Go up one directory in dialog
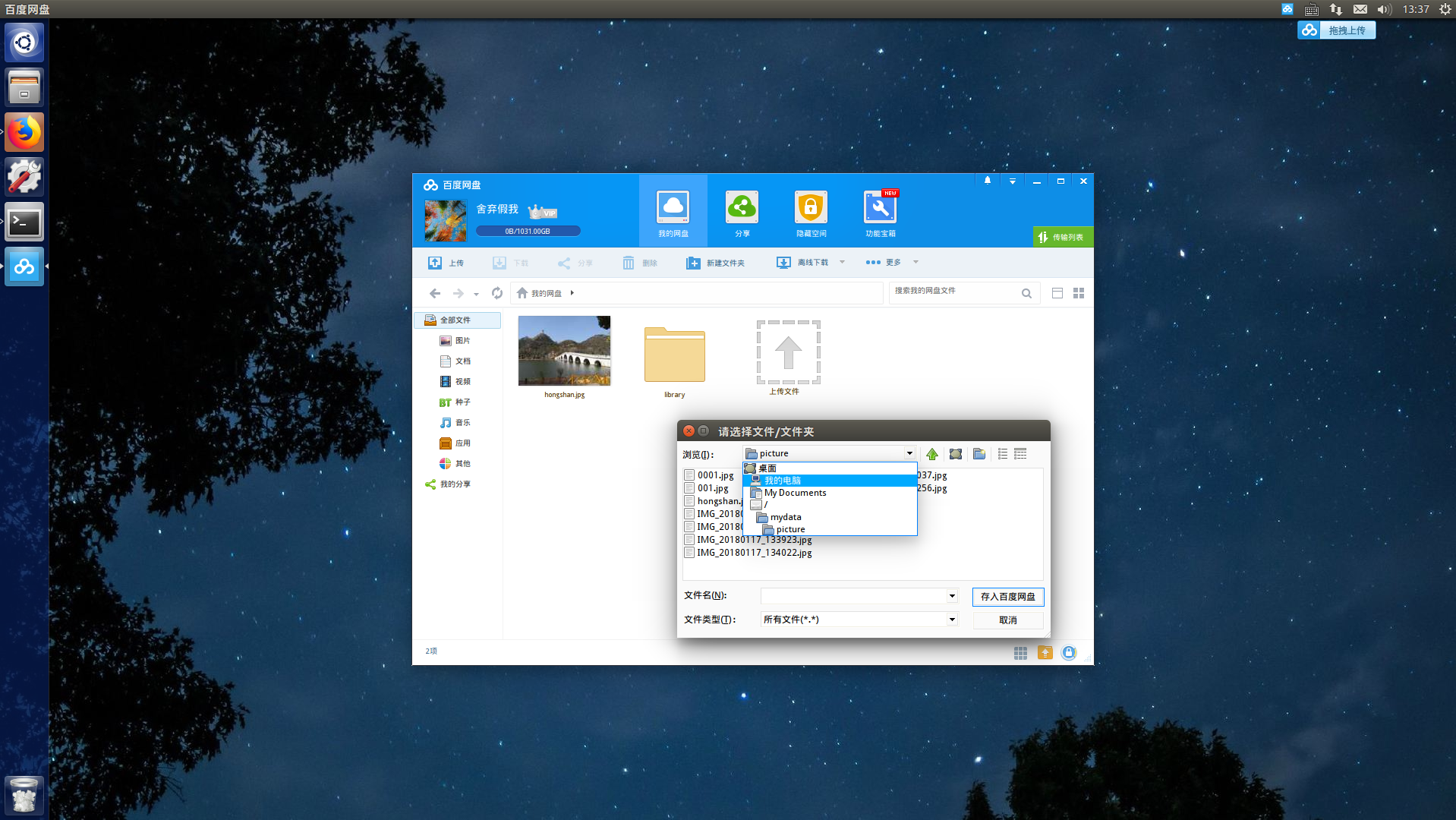The height and width of the screenshot is (820, 1456). [x=932, y=454]
